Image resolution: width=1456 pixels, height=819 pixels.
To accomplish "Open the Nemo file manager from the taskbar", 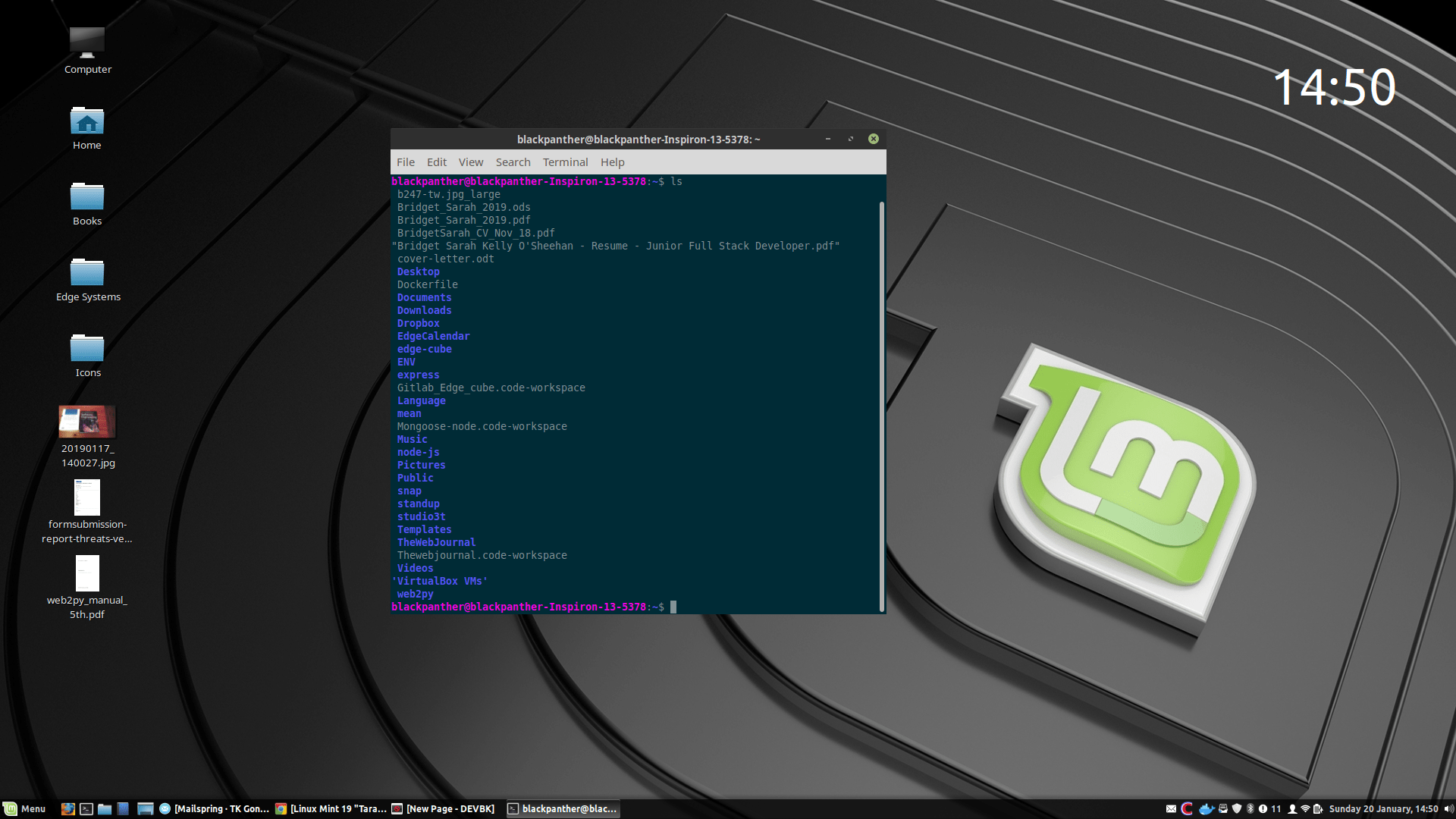I will click(x=104, y=808).
